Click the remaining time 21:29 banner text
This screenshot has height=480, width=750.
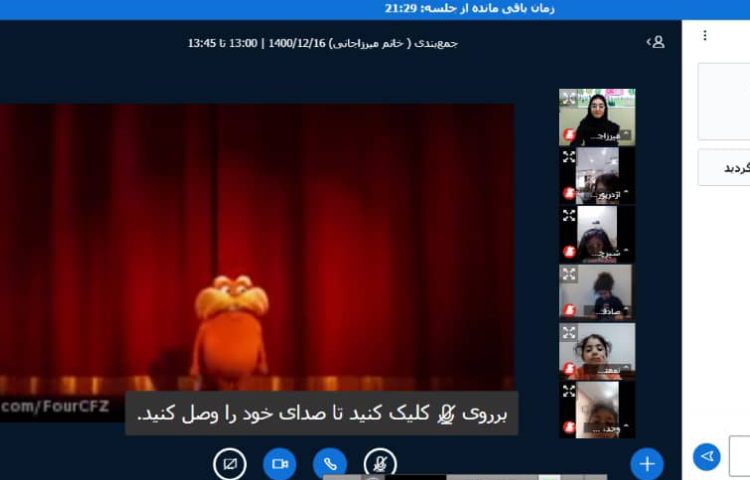tap(470, 9)
